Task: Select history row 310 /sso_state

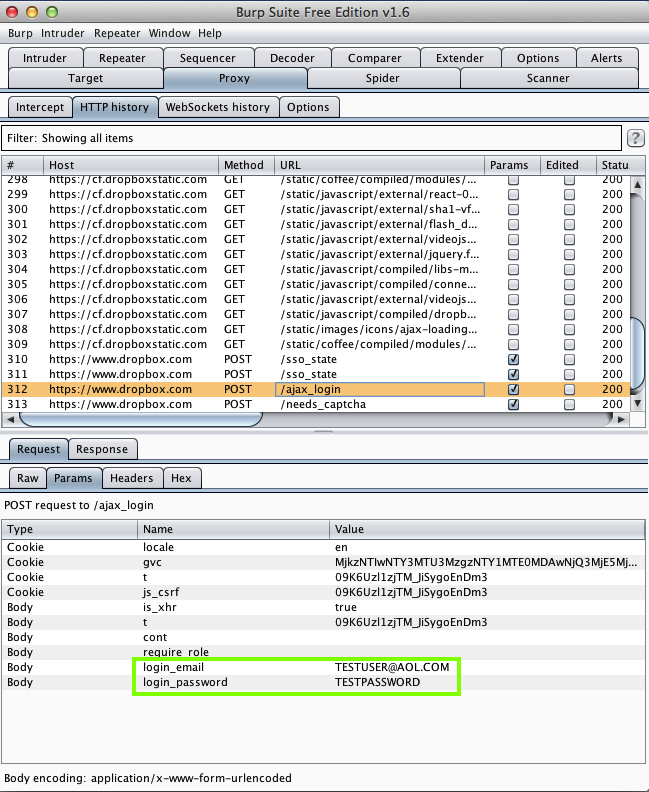Action: coord(316,359)
